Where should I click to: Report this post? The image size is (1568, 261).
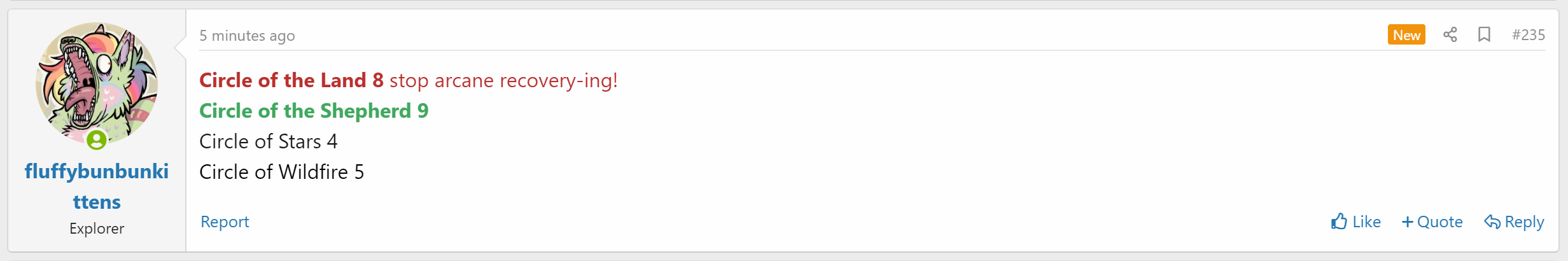[x=225, y=222]
